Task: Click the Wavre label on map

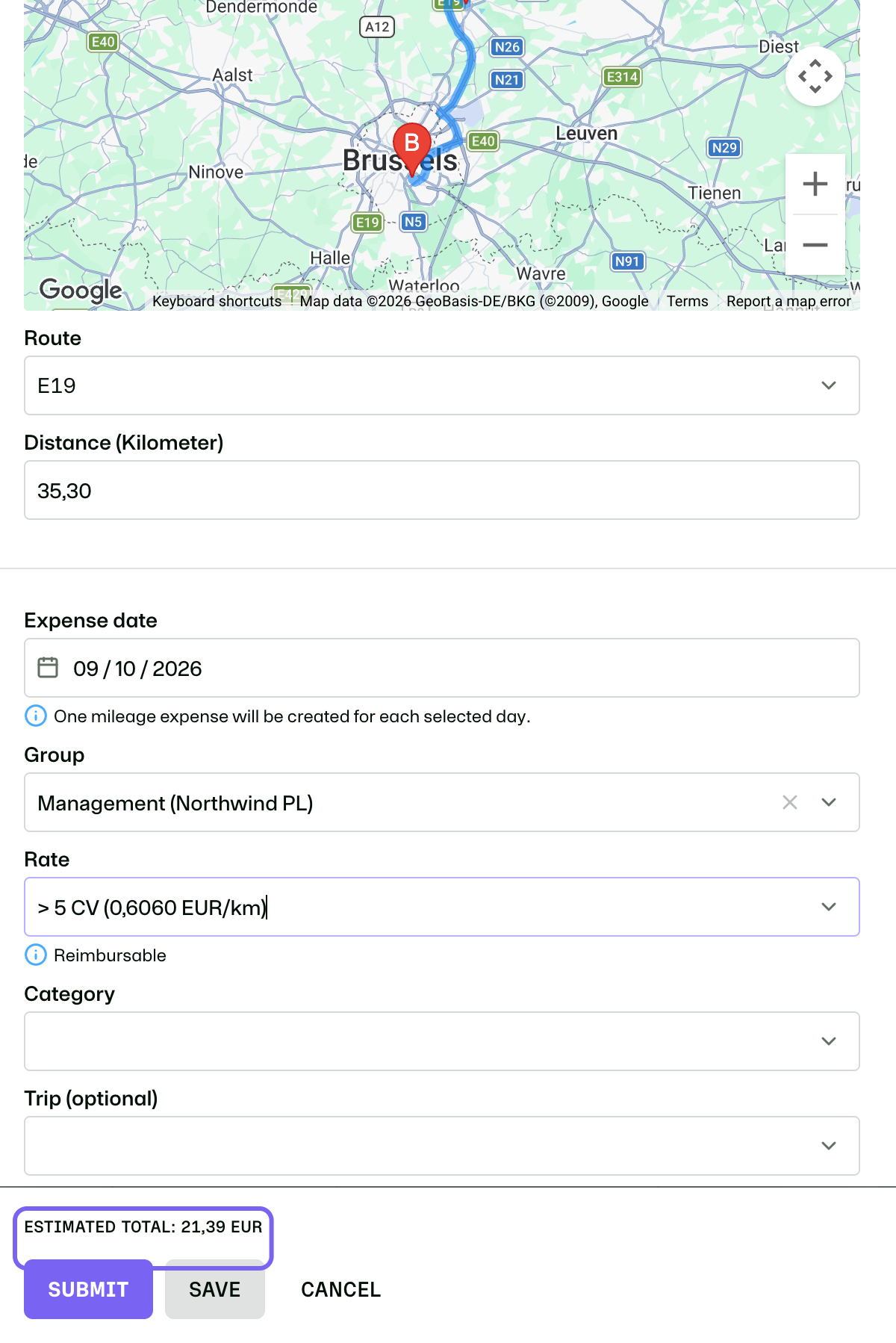Action: click(x=541, y=273)
